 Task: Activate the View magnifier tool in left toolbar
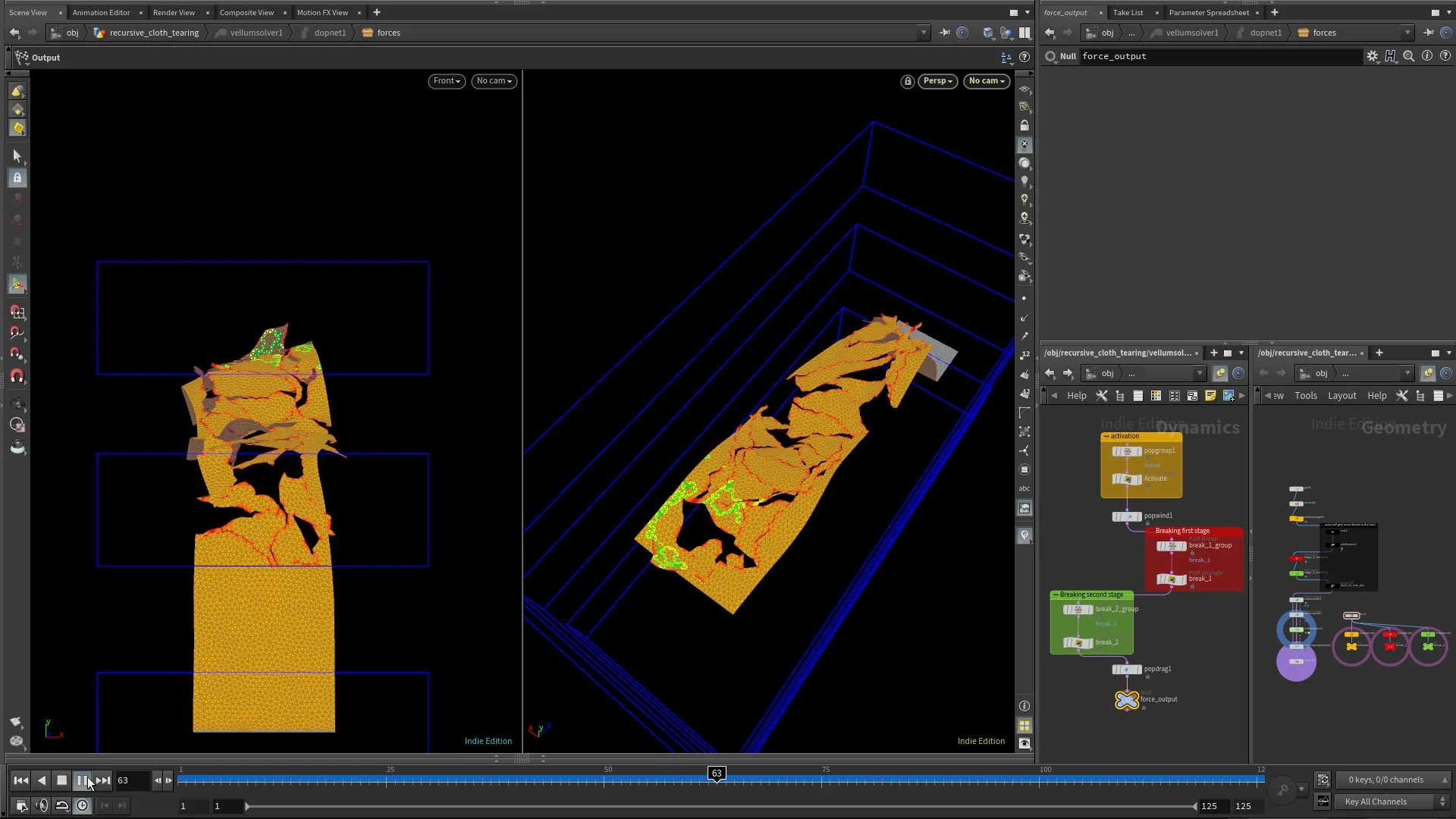[17, 425]
